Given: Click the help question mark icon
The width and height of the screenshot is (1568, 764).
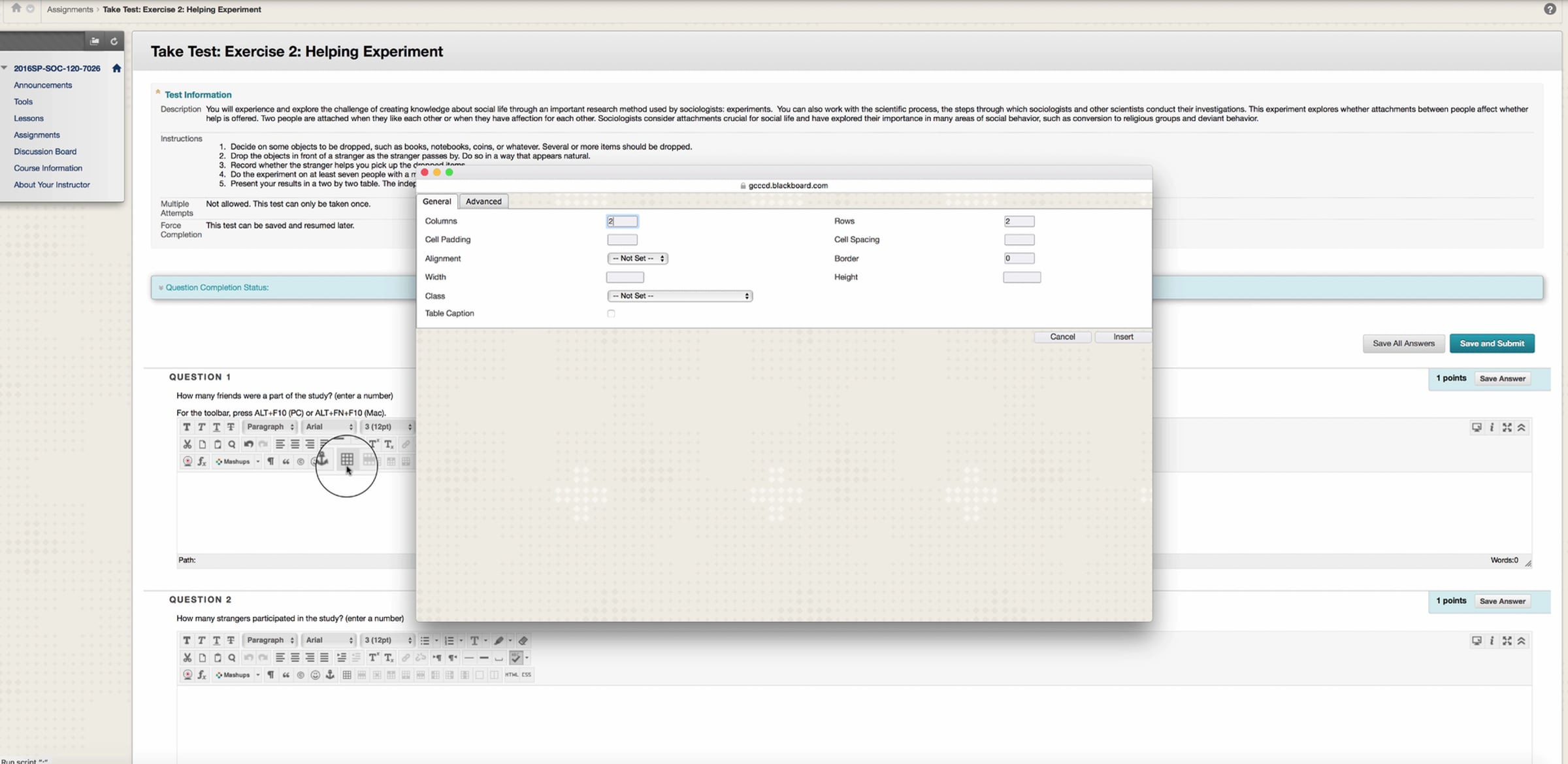Looking at the screenshot, I should click(1550, 9).
